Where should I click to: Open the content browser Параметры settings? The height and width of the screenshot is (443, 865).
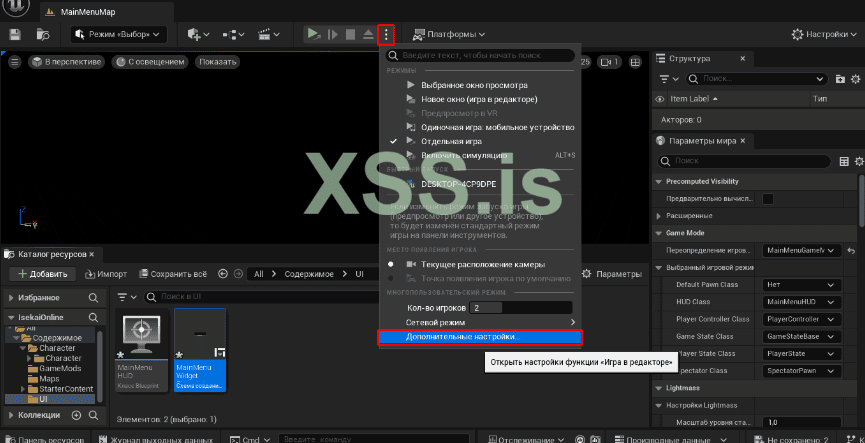[612, 274]
